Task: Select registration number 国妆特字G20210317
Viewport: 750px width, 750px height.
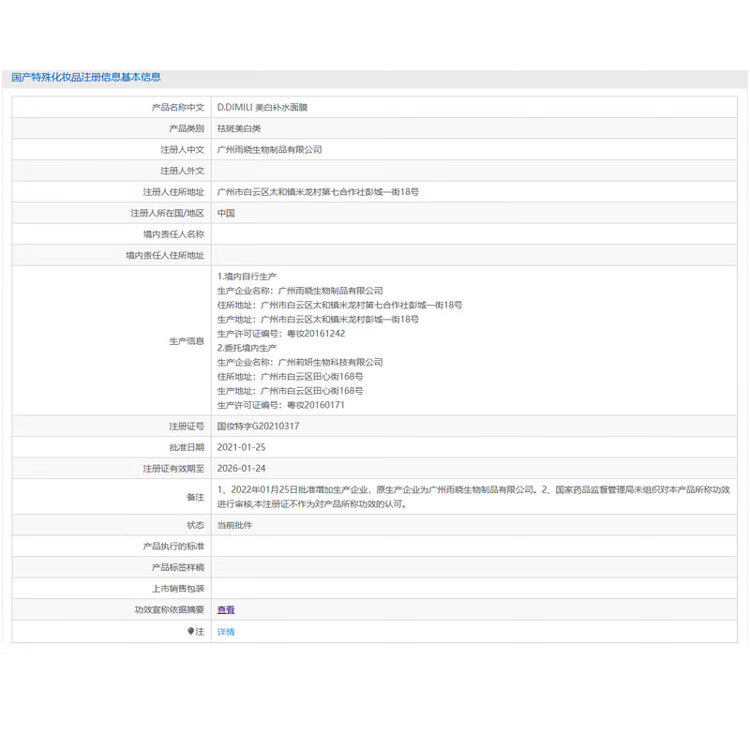Action: point(258,426)
